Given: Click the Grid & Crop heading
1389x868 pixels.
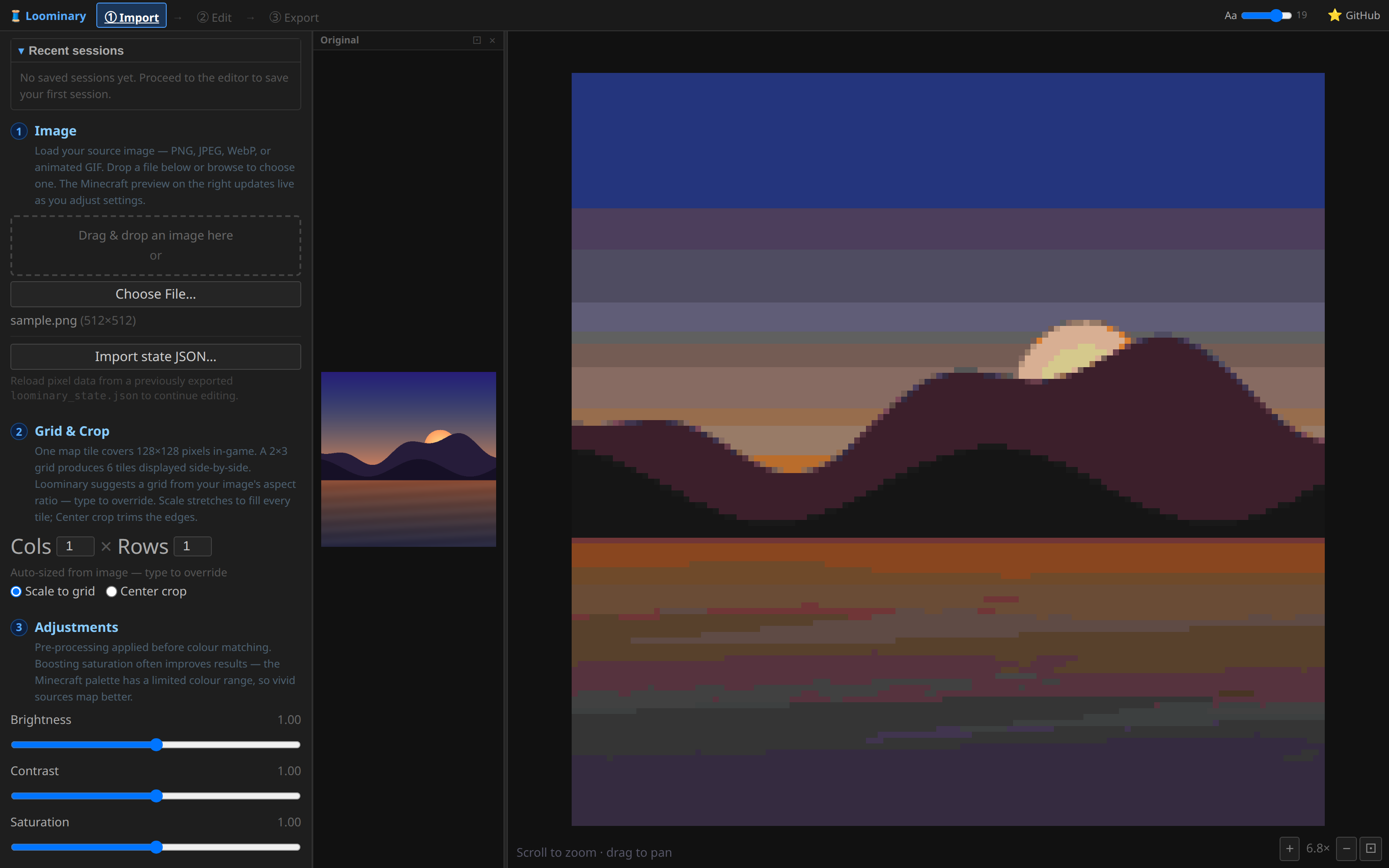Looking at the screenshot, I should 72,431.
